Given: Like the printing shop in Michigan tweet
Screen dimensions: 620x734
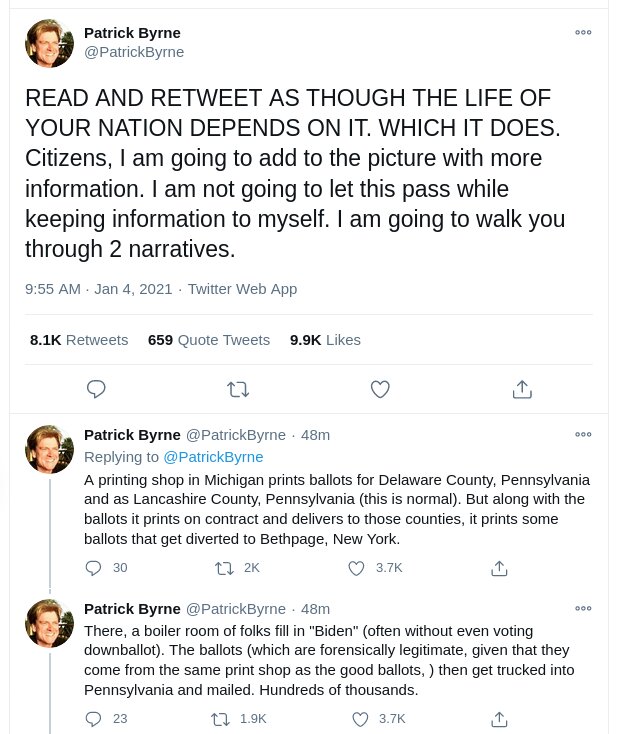Looking at the screenshot, I should pyautogui.click(x=357, y=568).
